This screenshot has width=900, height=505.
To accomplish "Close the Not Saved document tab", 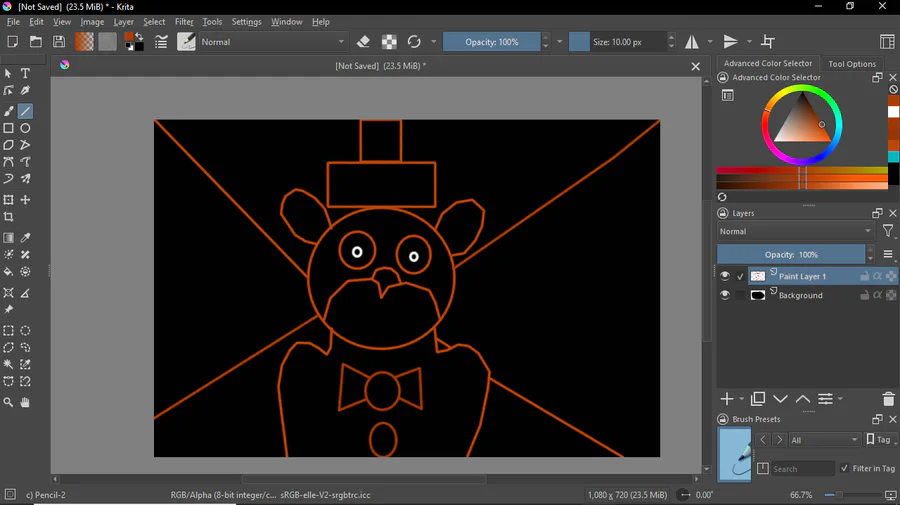I will (x=696, y=67).
